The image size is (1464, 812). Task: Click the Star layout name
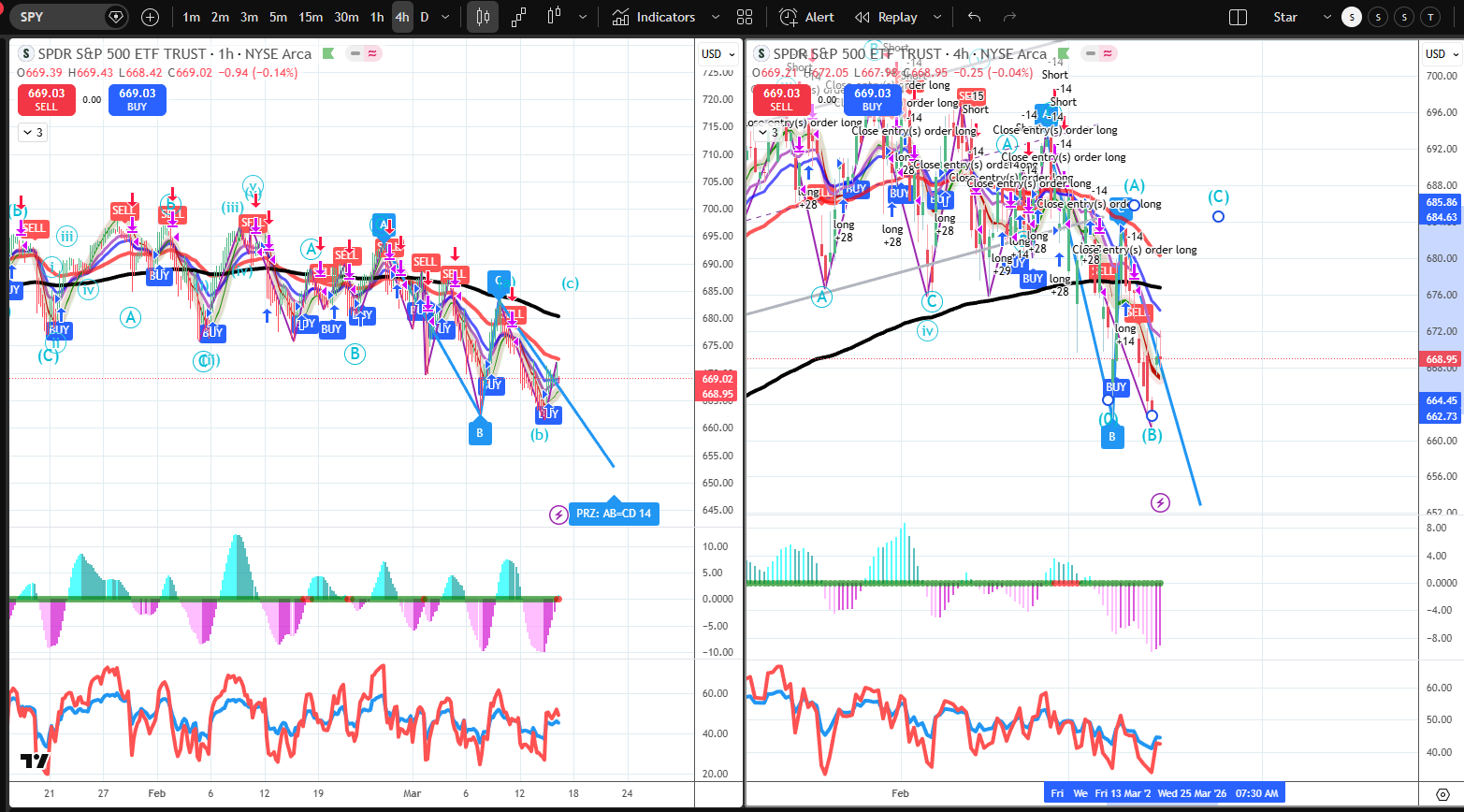pos(1284,17)
